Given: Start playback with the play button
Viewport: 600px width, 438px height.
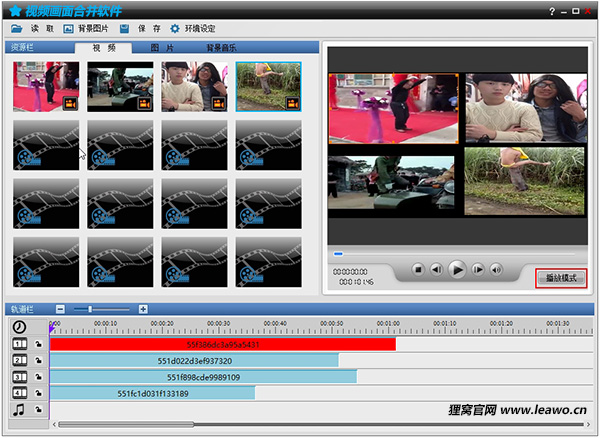Looking at the screenshot, I should (x=457, y=270).
